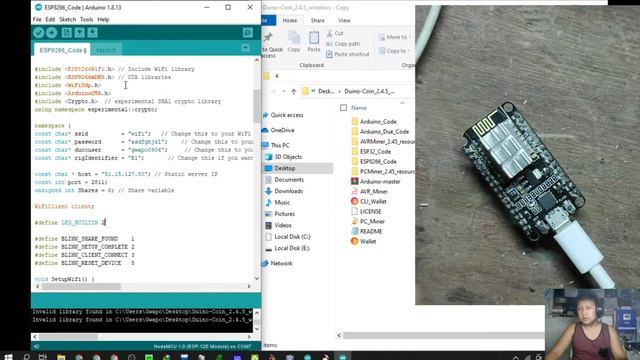
Task: Click the Arduino editor vertical scrollbar
Action: click(x=257, y=106)
